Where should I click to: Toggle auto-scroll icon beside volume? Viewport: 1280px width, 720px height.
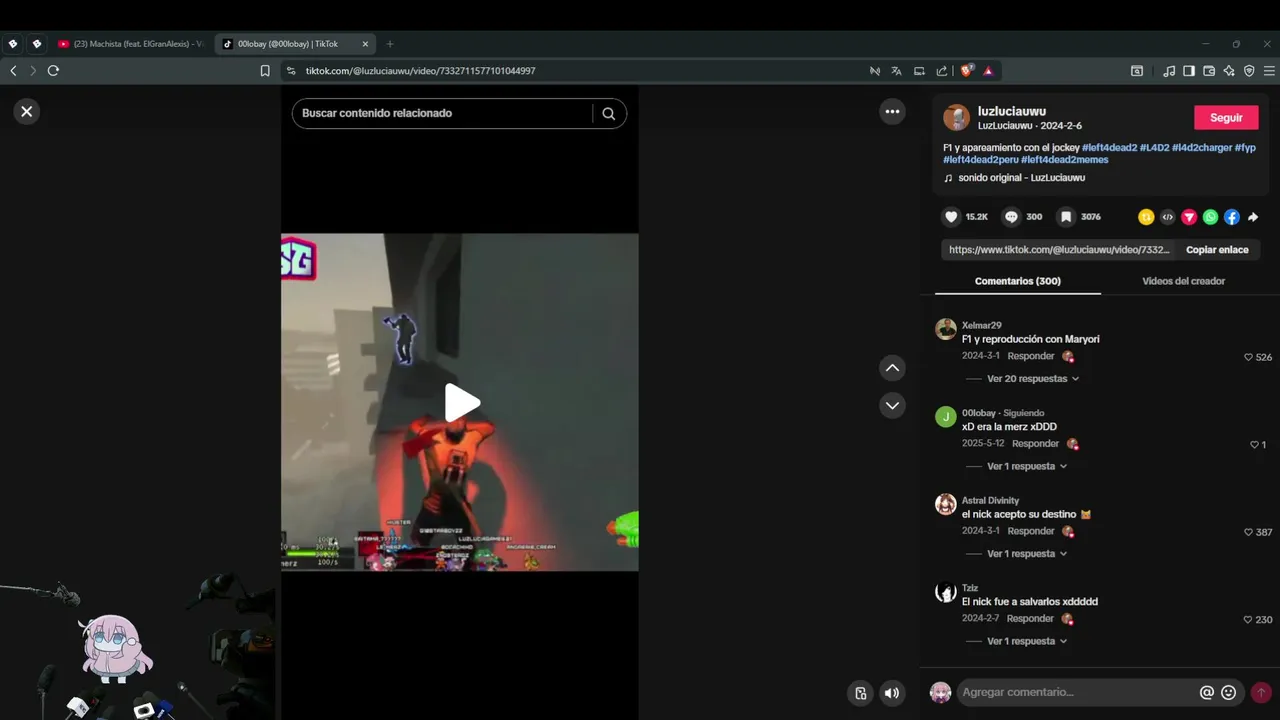point(860,693)
